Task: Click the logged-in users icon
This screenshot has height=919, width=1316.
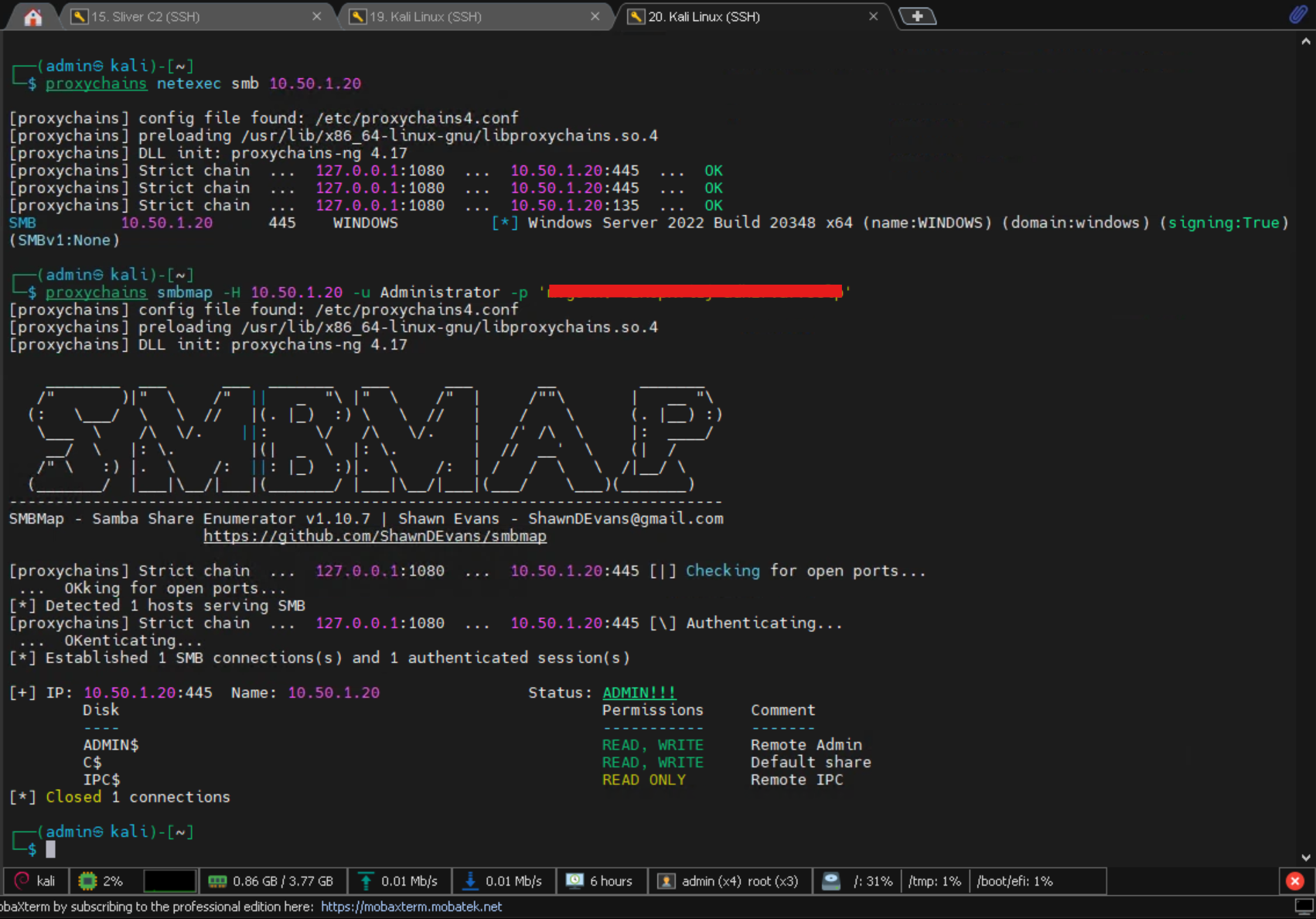Action: (666, 880)
